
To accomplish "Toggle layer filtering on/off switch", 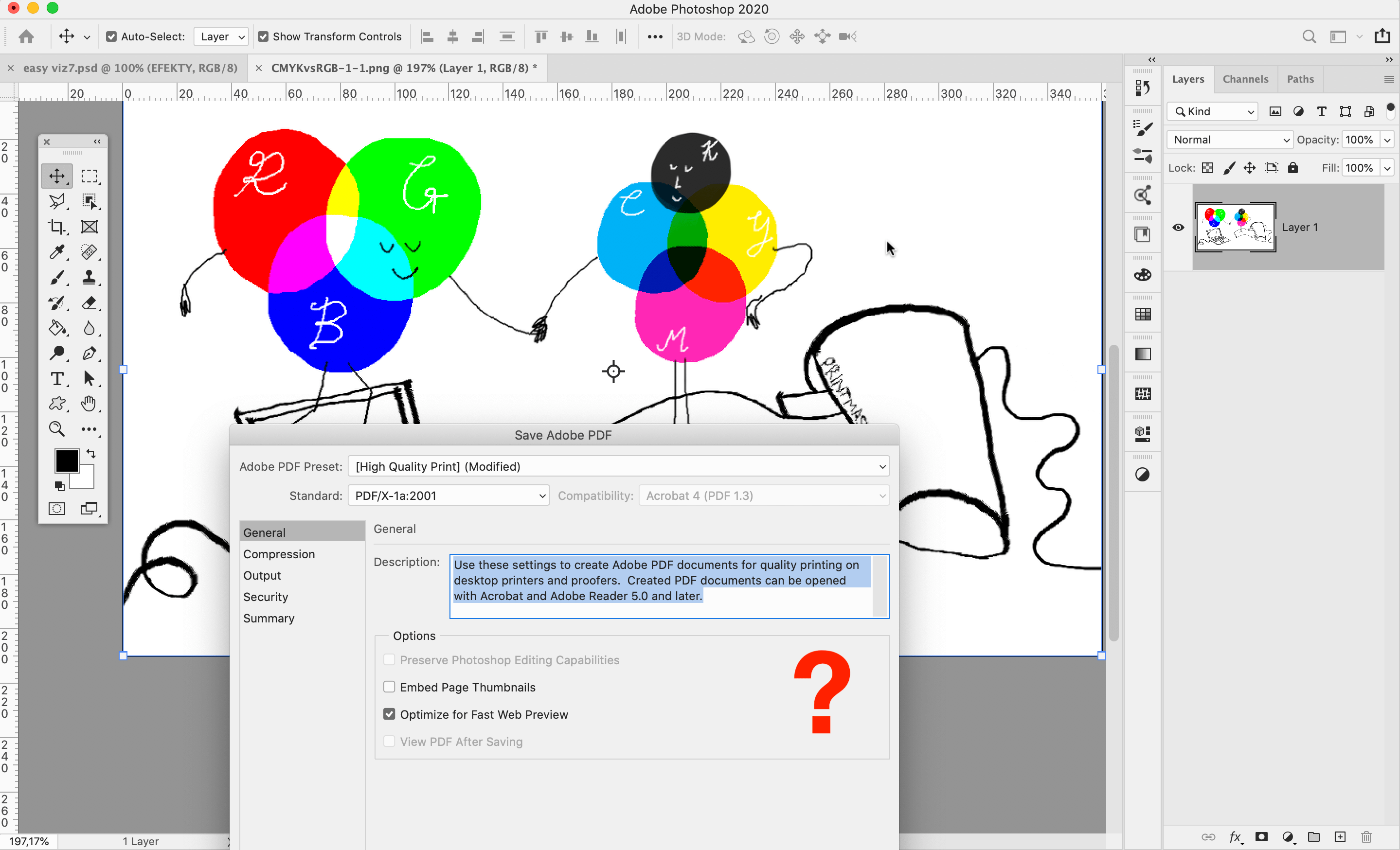I will tap(1390, 110).
